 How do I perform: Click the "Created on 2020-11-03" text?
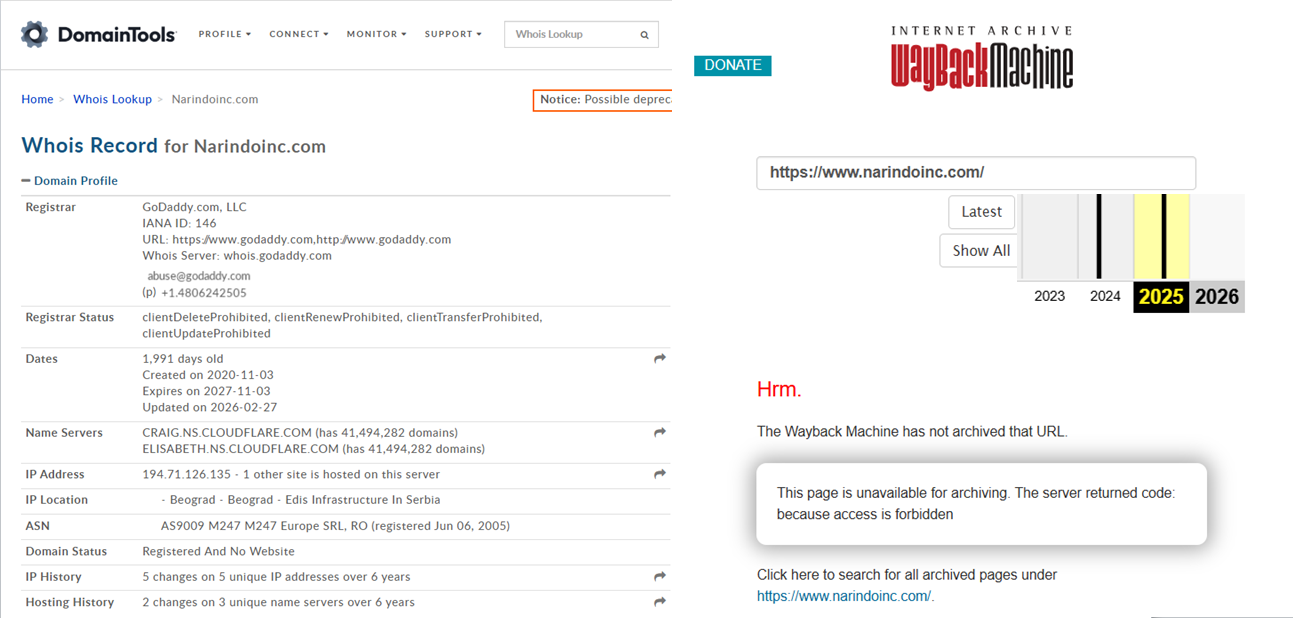207,375
